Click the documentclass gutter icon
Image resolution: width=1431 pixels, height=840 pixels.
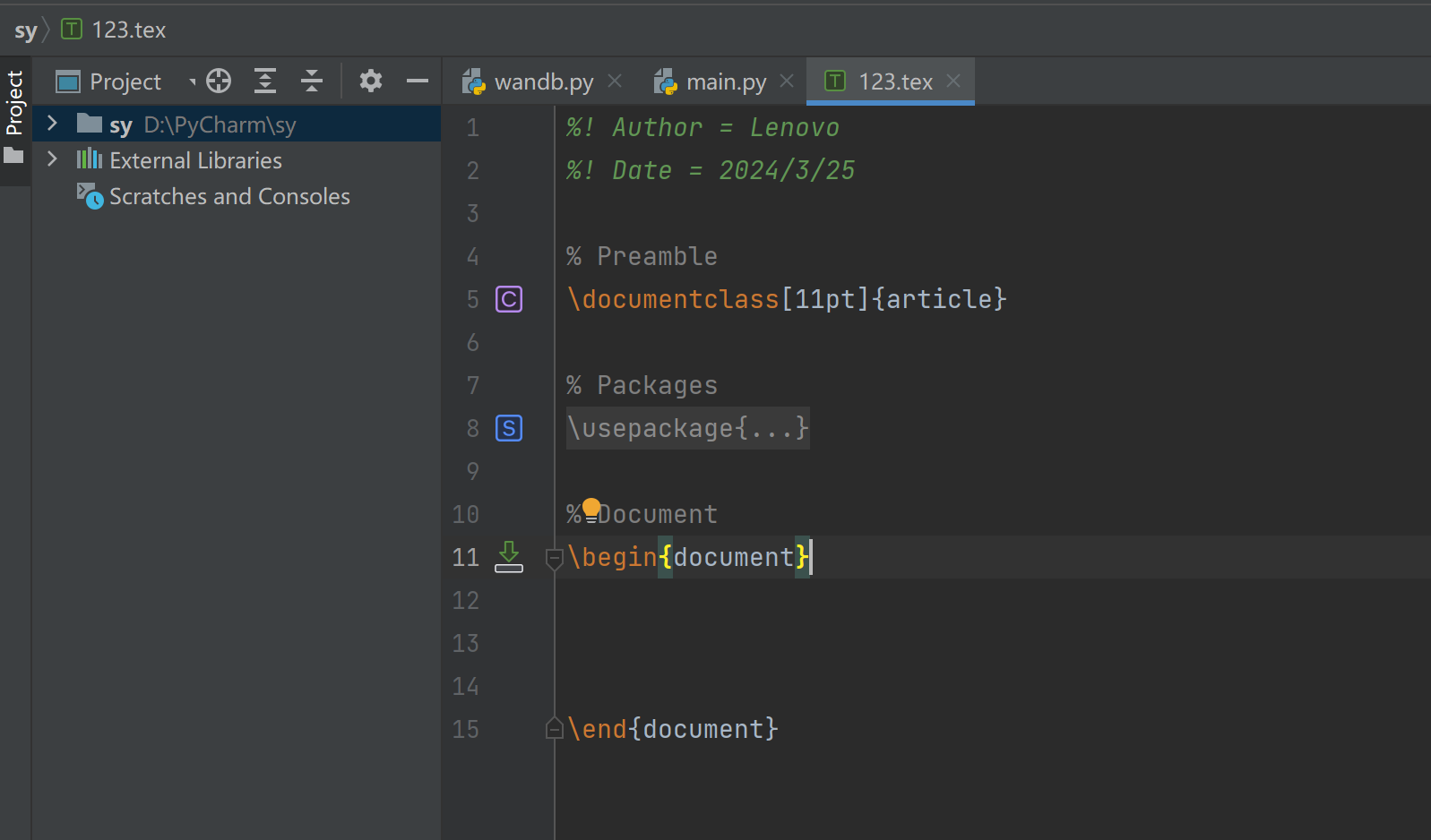(509, 299)
